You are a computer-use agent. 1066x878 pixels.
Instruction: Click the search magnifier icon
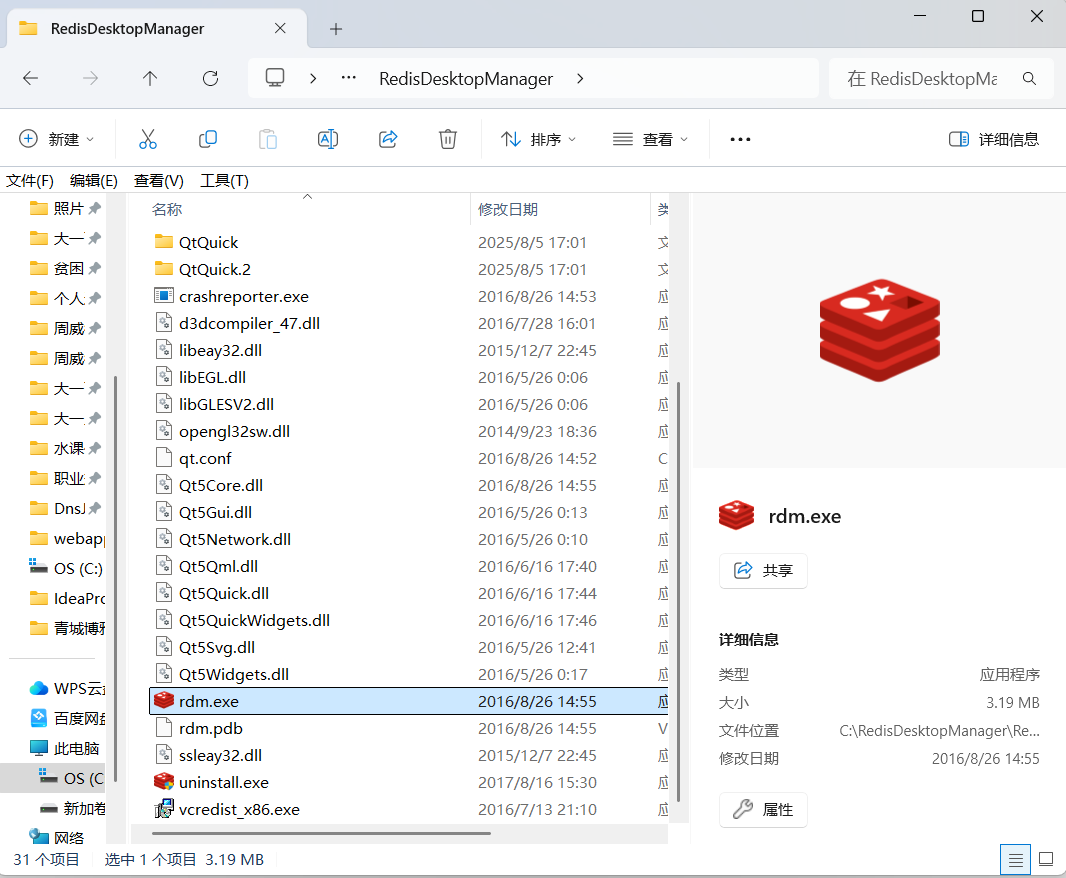pos(1029,79)
